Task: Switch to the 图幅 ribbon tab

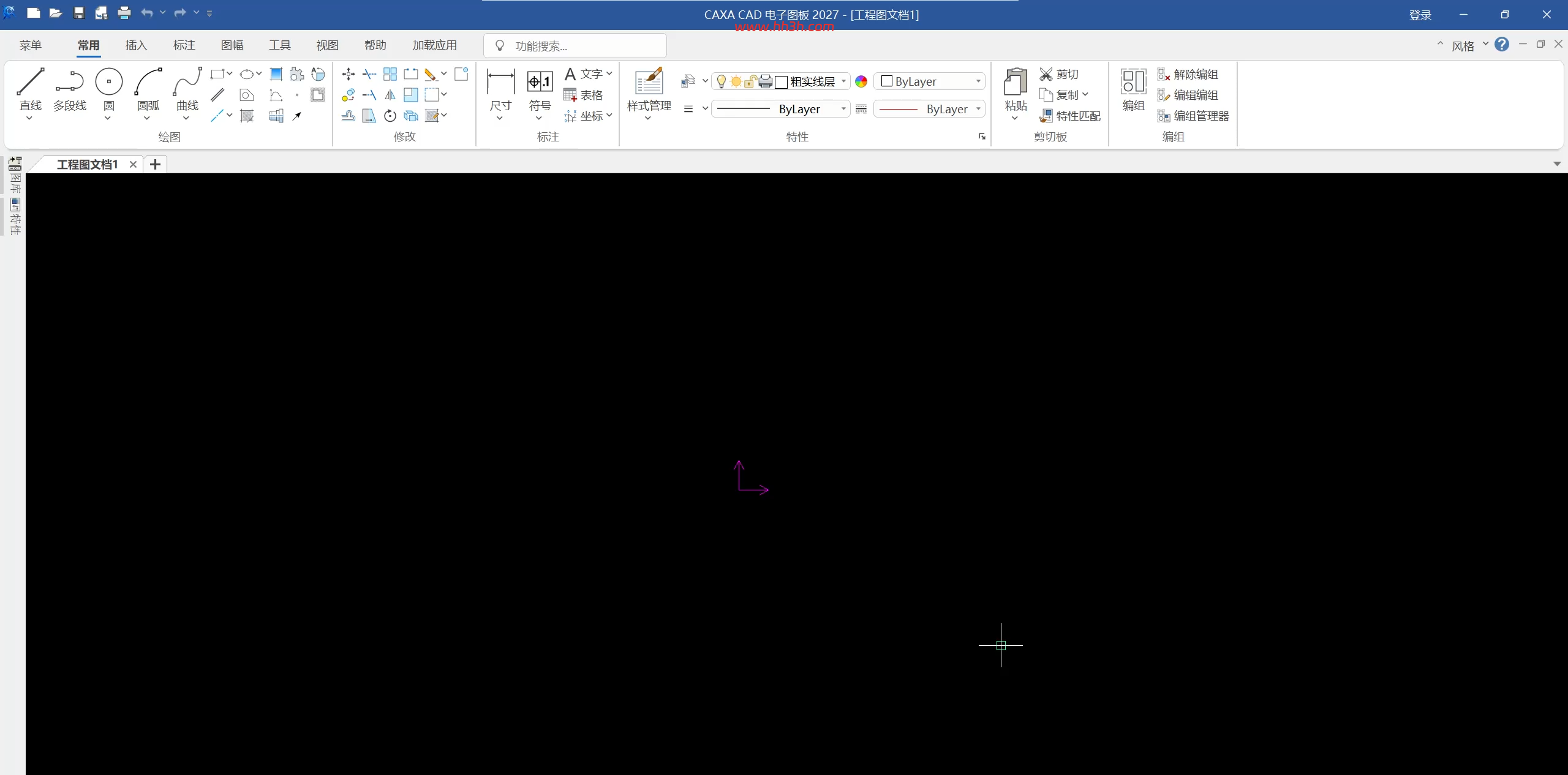Action: coord(232,45)
